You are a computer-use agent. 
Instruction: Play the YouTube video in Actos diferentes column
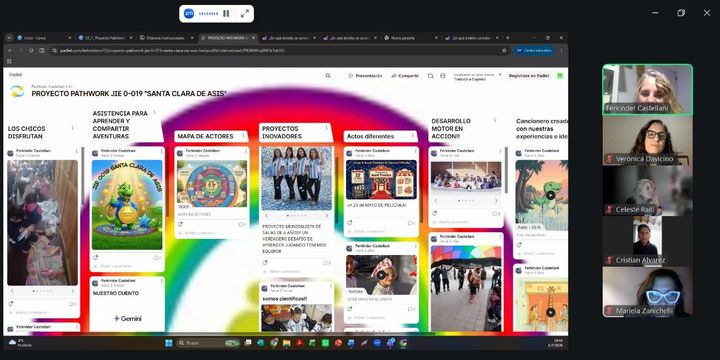(381, 275)
